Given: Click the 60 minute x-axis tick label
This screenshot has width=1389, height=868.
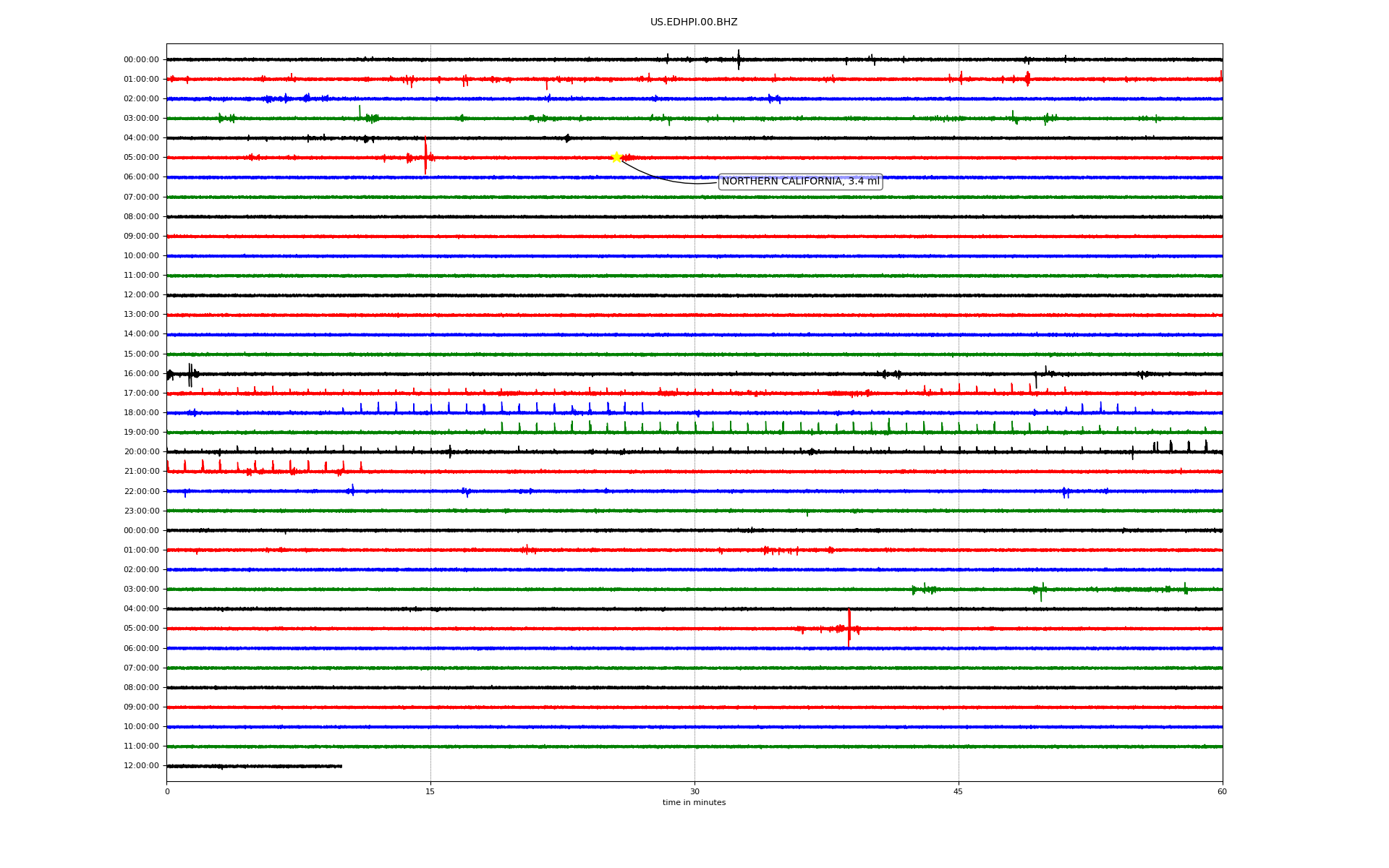Looking at the screenshot, I should (1222, 791).
